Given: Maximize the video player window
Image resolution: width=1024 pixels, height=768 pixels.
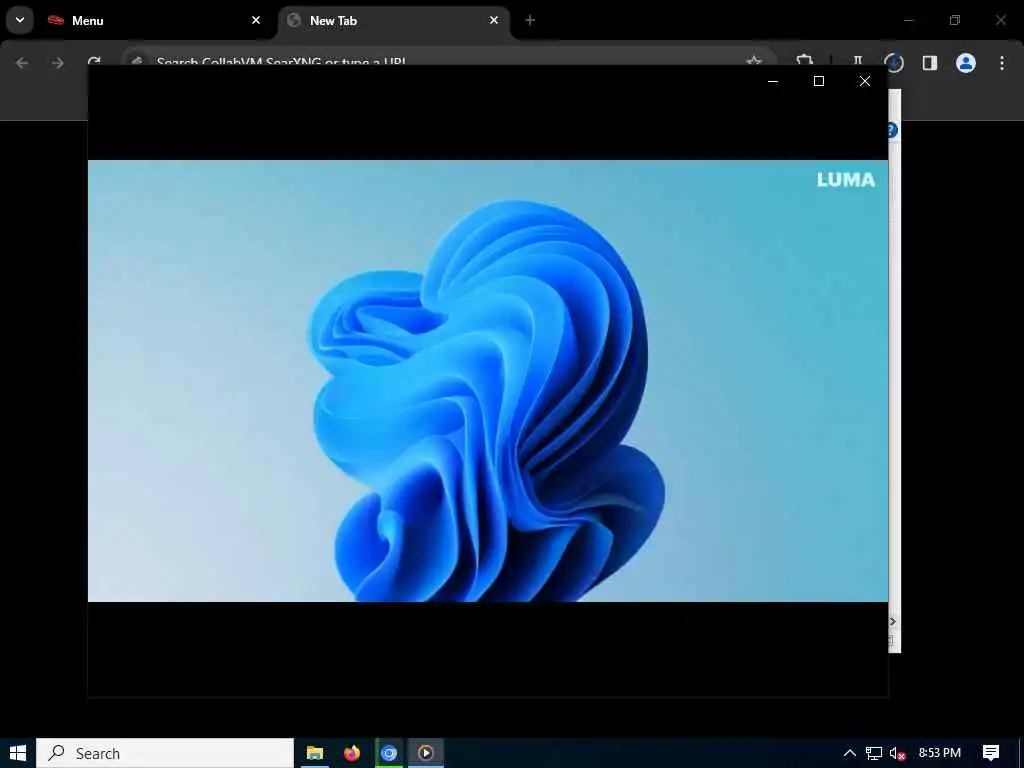Looking at the screenshot, I should pyautogui.click(x=818, y=81).
